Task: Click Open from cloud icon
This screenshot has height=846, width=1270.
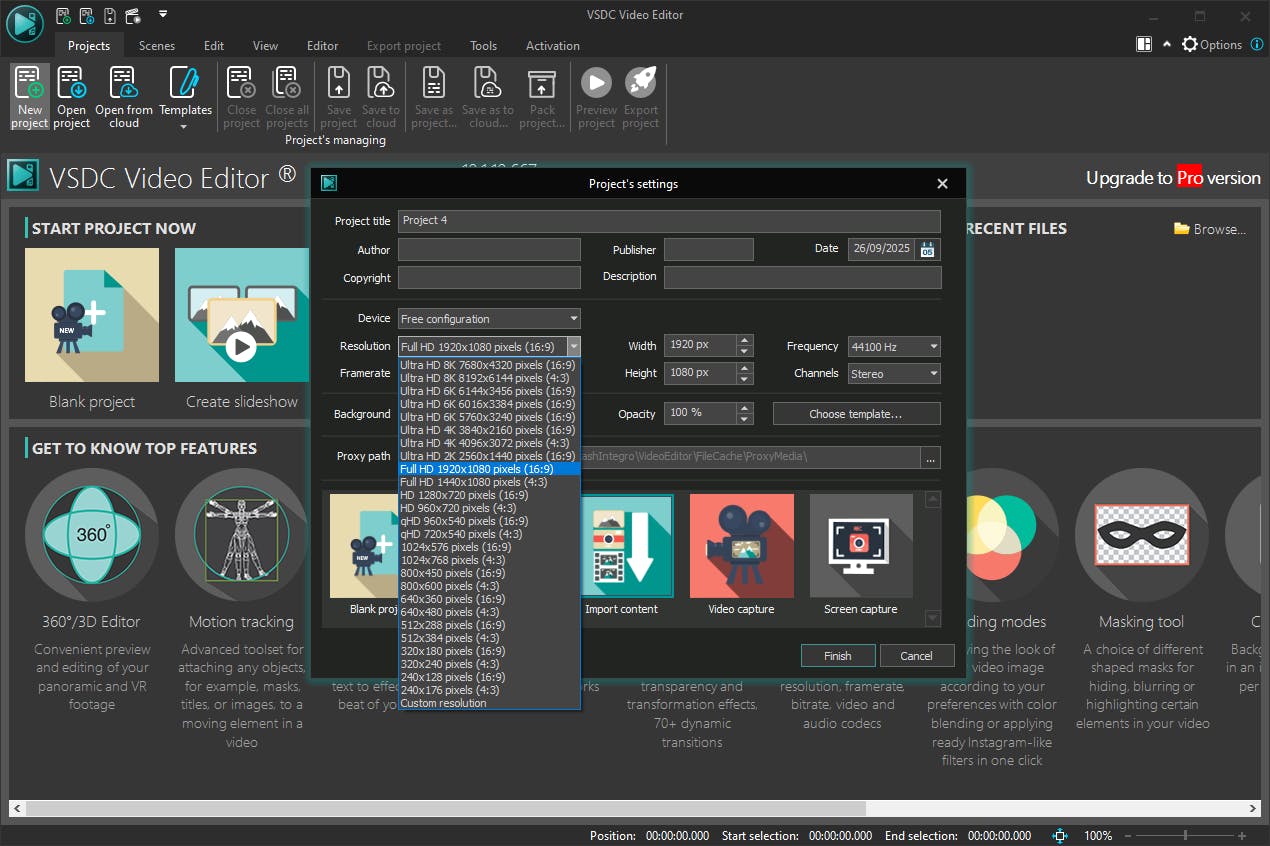Action: 124,96
